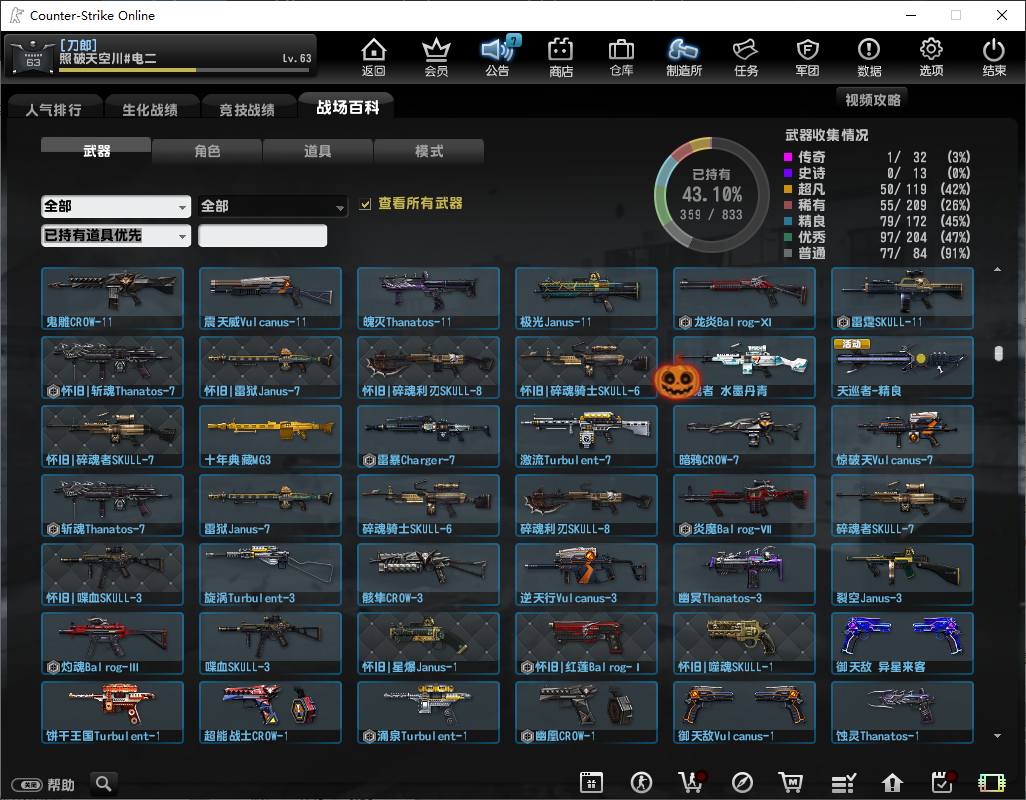Switch to the 竞技战绩 tab
This screenshot has height=800, width=1026.
click(x=247, y=109)
